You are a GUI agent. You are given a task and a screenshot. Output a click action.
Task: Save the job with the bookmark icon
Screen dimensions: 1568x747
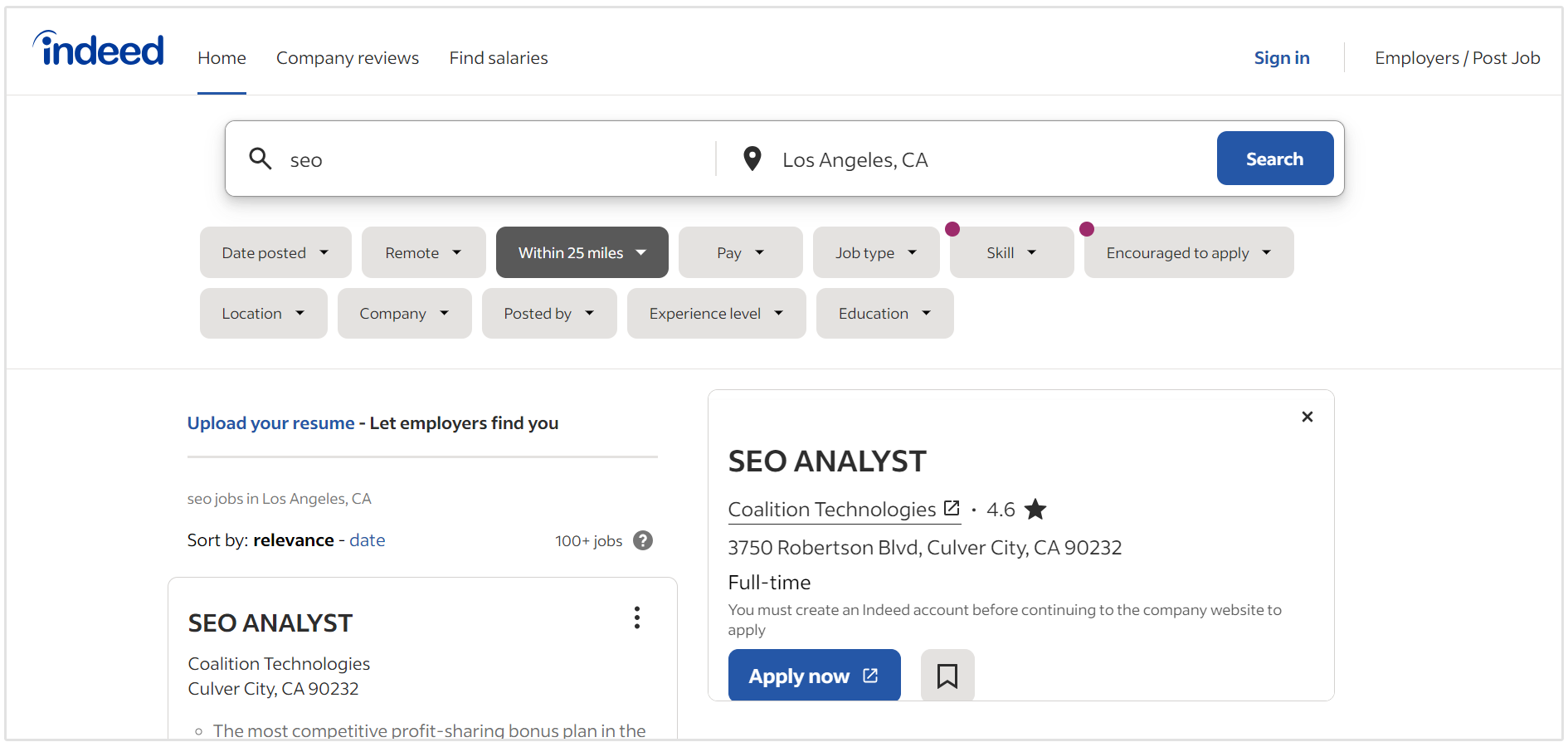point(947,676)
